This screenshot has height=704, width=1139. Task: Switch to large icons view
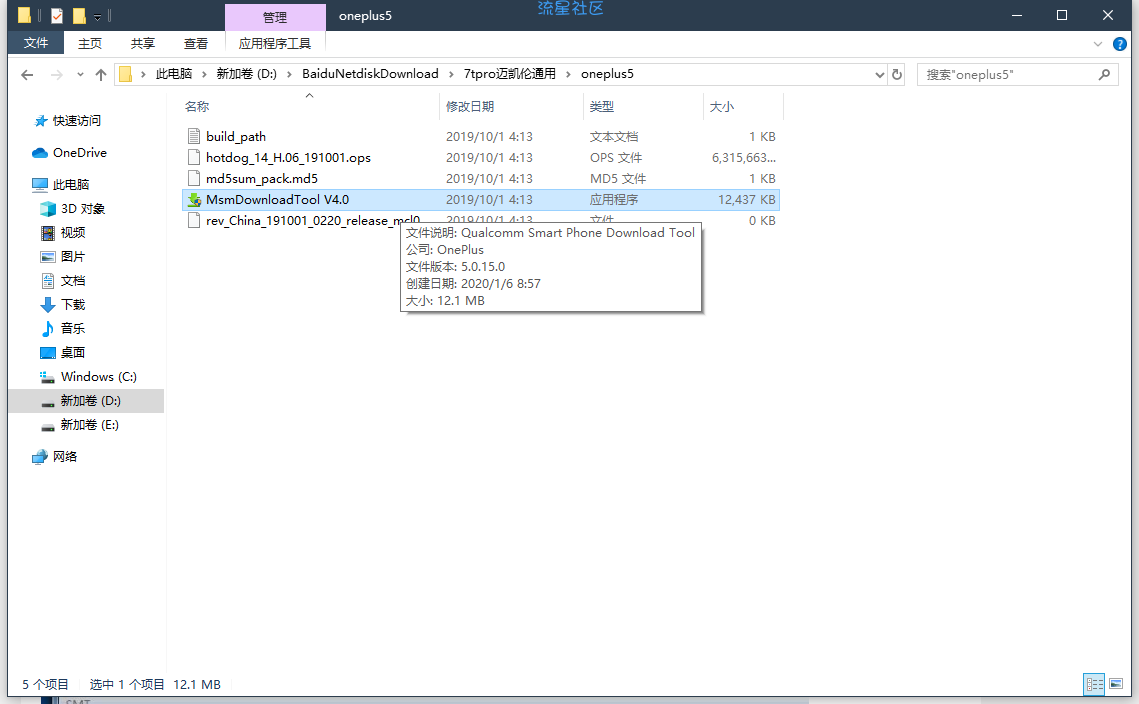point(1116,684)
